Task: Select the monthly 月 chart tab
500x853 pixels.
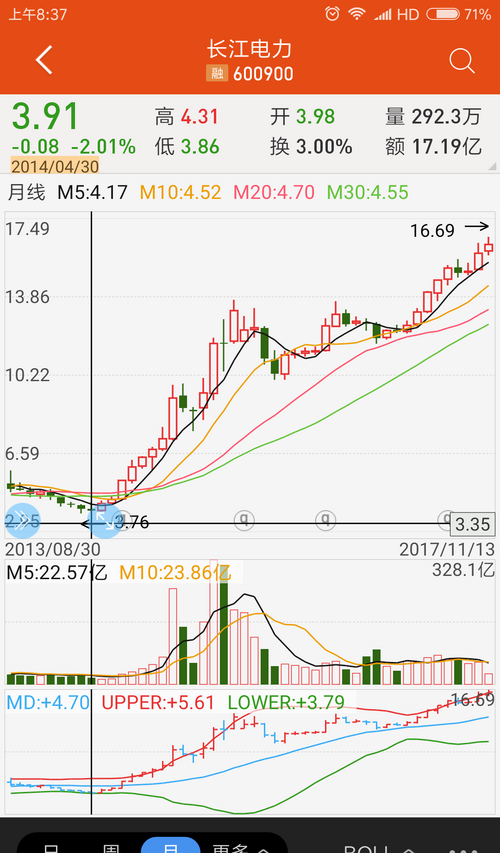Action: [170, 846]
